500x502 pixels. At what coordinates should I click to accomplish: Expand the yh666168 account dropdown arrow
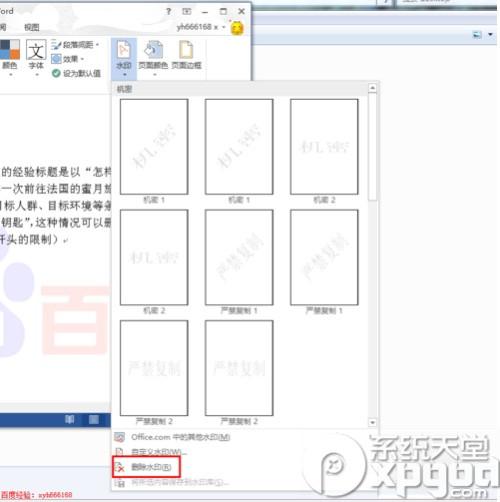click(224, 27)
